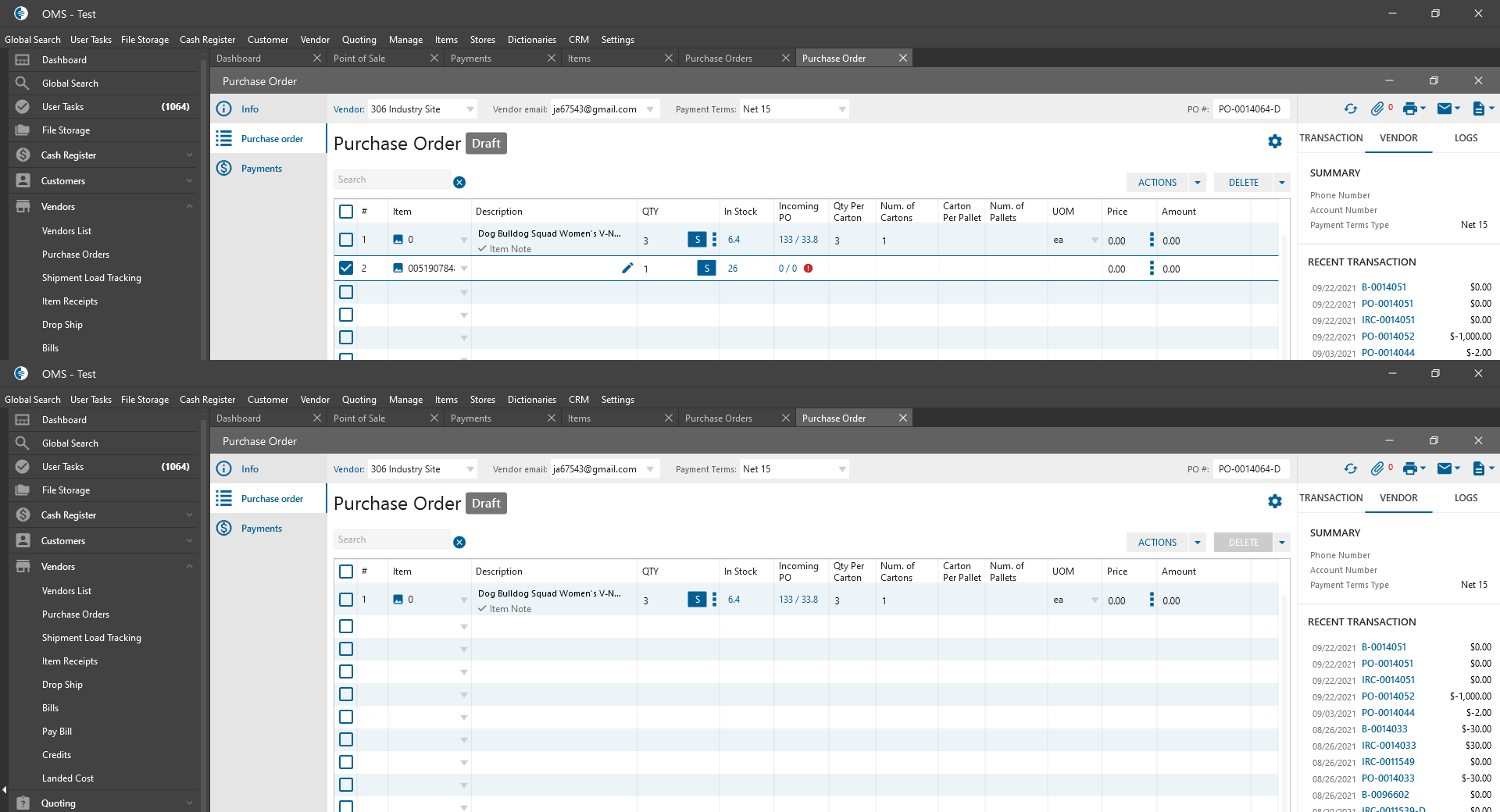Screen dimensions: 1500x812
Task: Click the envelope email icon in the lower window
Action: coord(1445,469)
